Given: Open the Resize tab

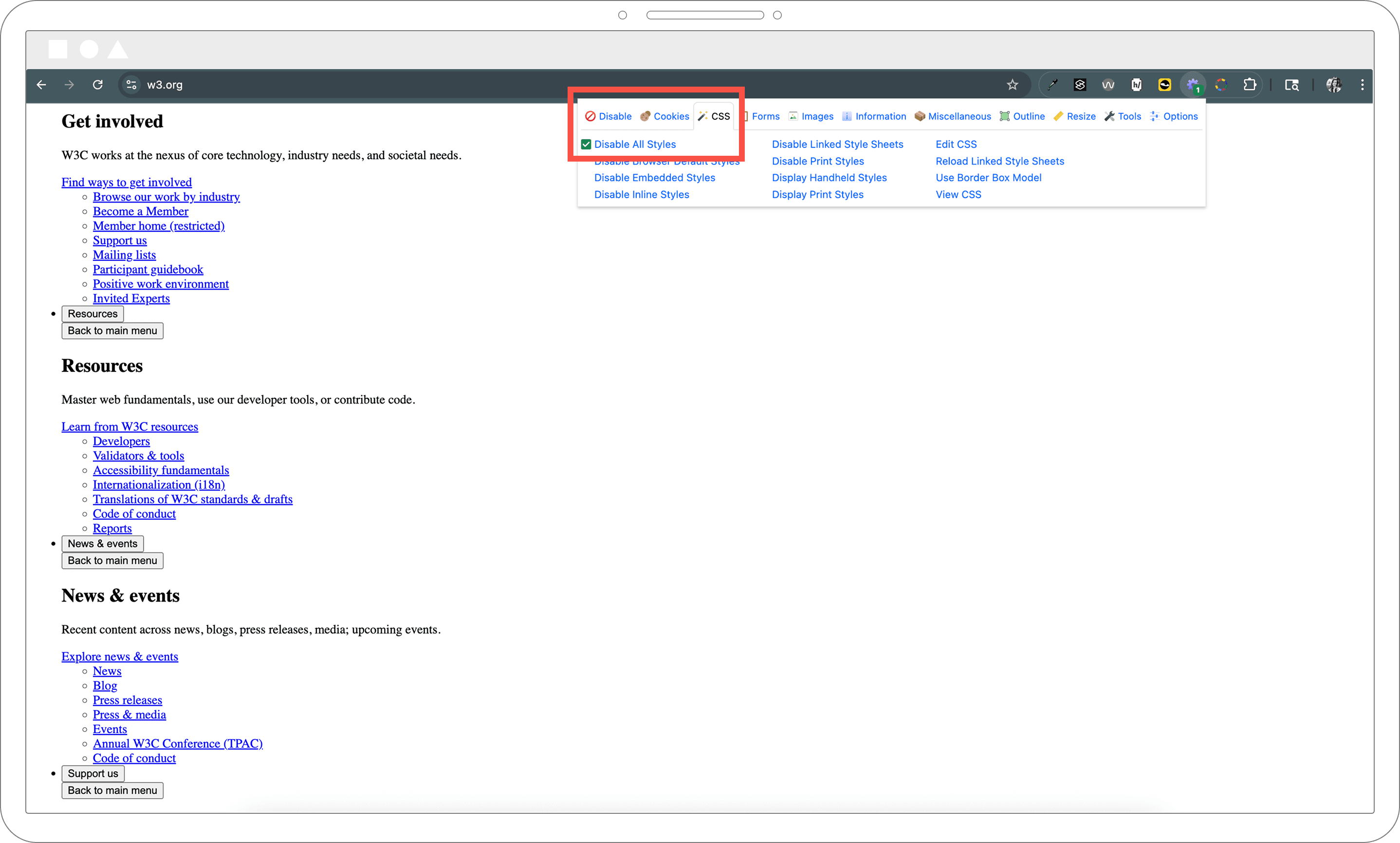Looking at the screenshot, I should pos(1074,116).
